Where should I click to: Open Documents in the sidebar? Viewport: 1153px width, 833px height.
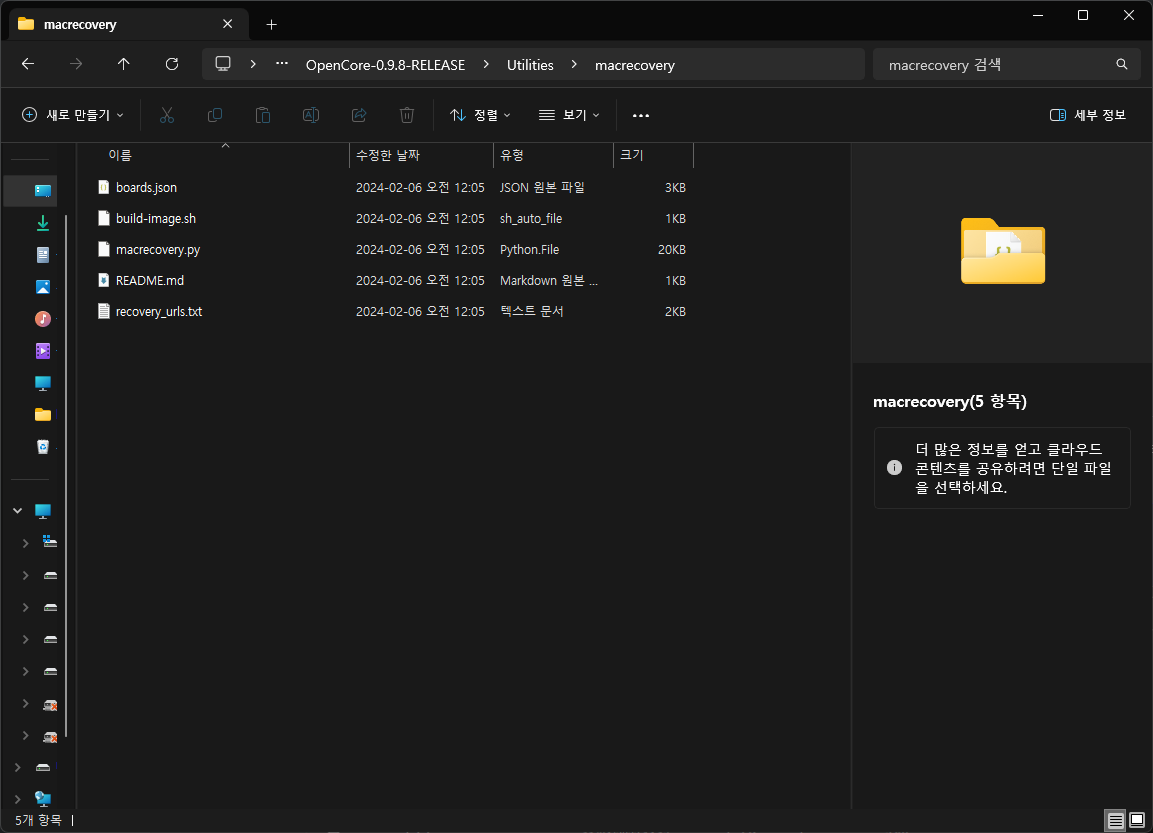(43, 255)
